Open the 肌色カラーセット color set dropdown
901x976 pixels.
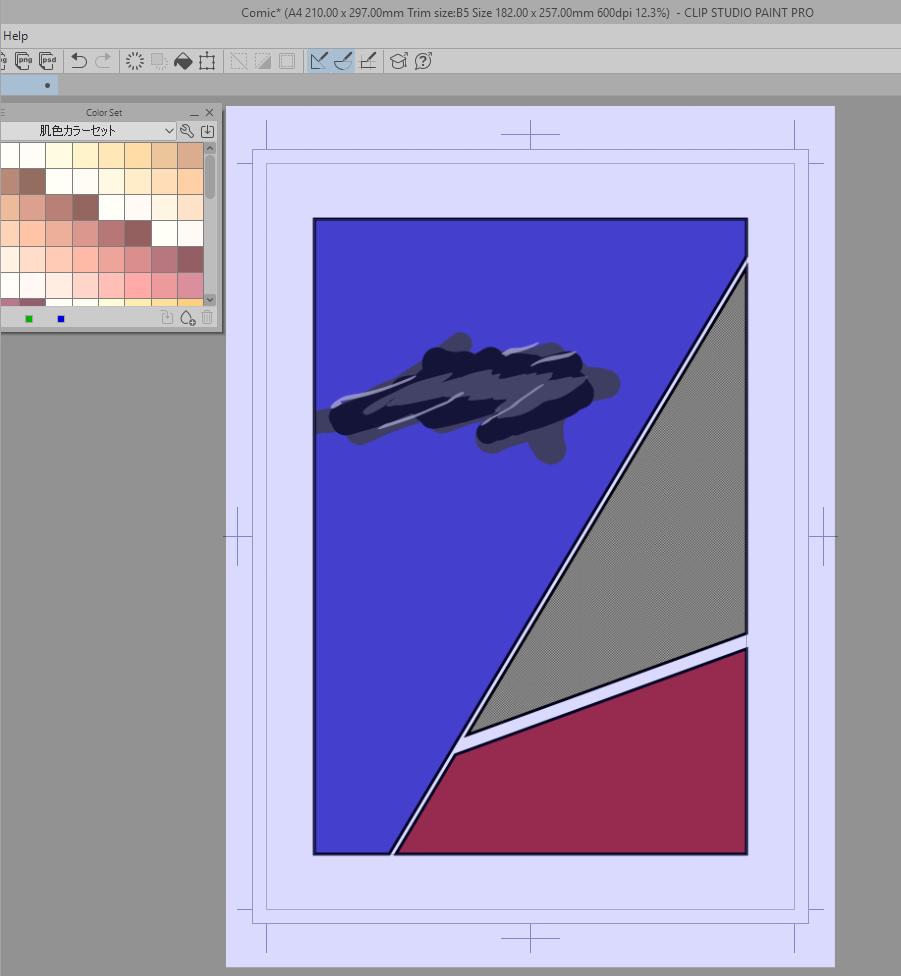pos(88,131)
